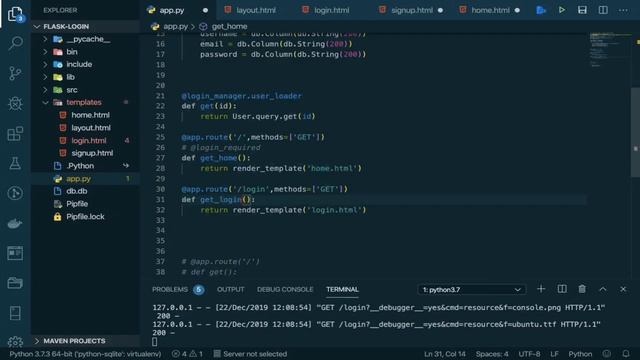Add a new terminal with plus icon

pyautogui.click(x=541, y=289)
